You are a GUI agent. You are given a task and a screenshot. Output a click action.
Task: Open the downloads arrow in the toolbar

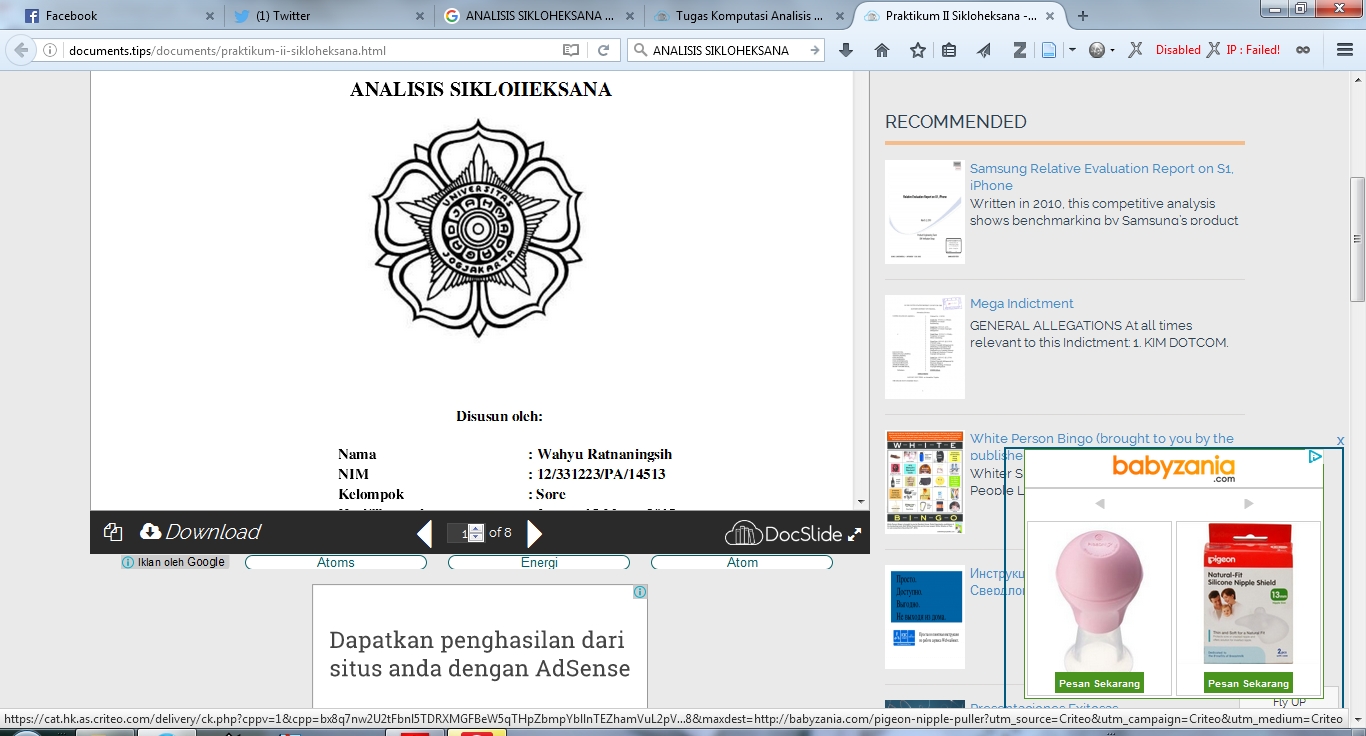coord(846,50)
